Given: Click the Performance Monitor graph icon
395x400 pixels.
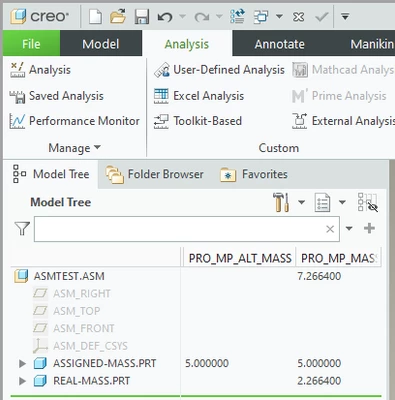Looking at the screenshot, I should pyautogui.click(x=17, y=121).
